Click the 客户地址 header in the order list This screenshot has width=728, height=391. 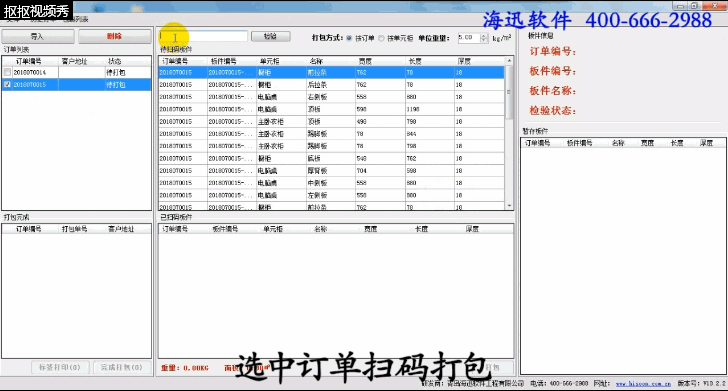coord(74,61)
